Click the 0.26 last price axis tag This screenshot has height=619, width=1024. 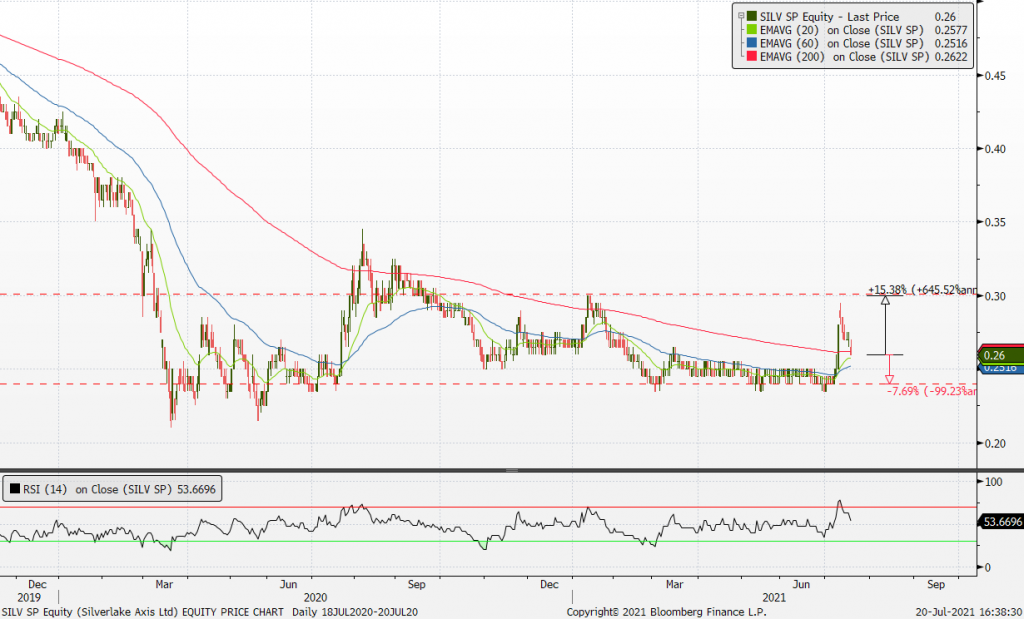1000,356
